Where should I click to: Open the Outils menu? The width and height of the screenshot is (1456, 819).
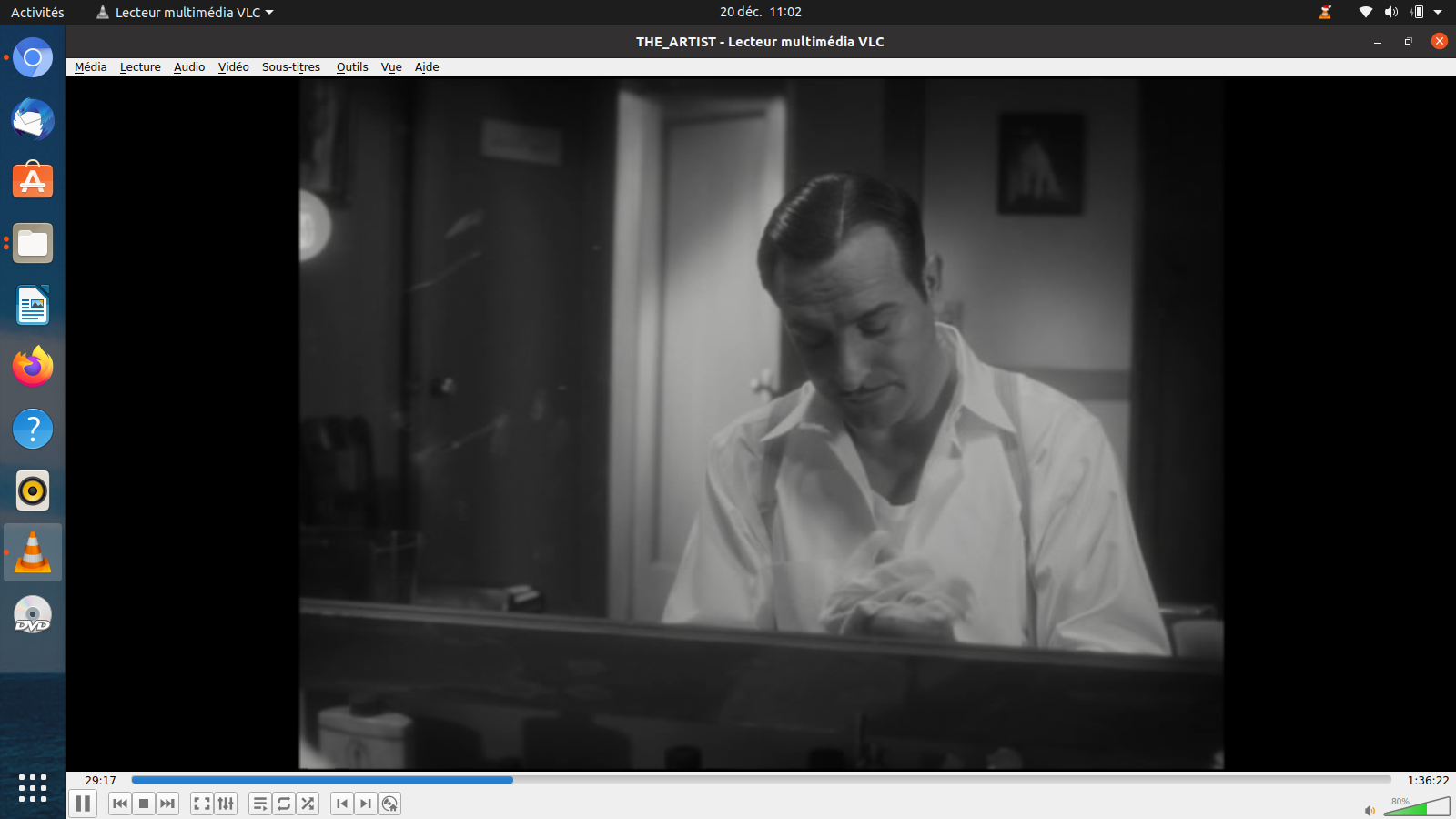(x=352, y=67)
